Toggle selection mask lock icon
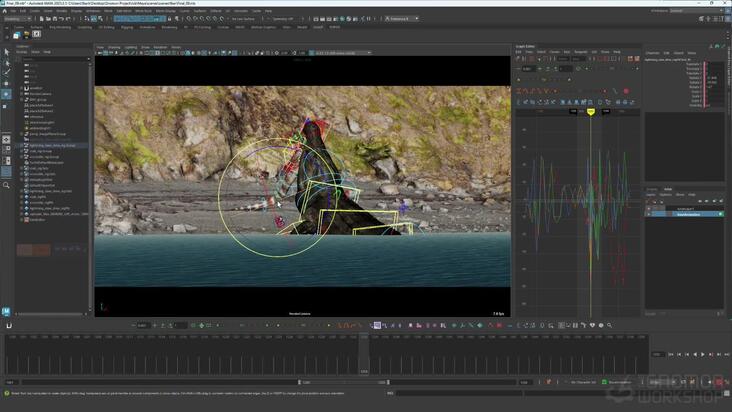 click(169, 19)
